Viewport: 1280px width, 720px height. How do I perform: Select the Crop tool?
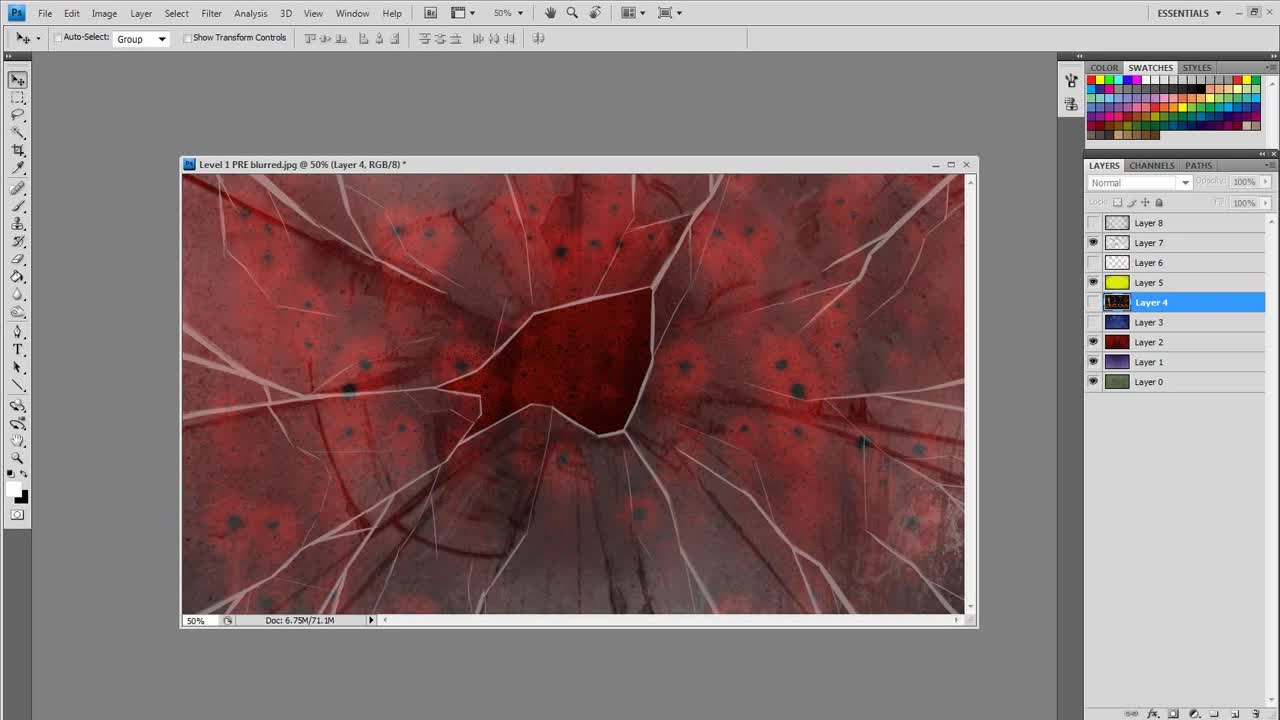18,150
